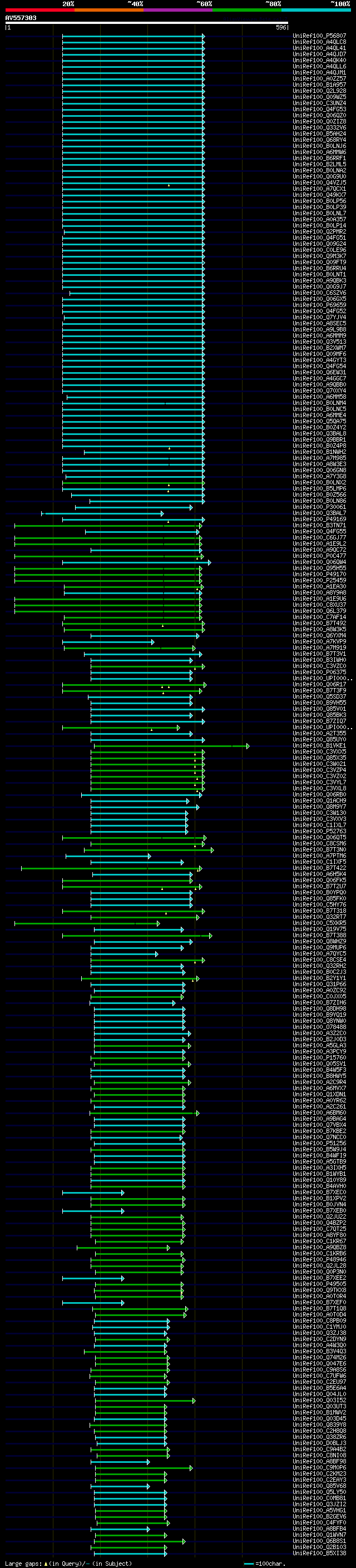Click hit label UniRef100_P25459
Viewport: 356px width, 1568px height.
319,581
